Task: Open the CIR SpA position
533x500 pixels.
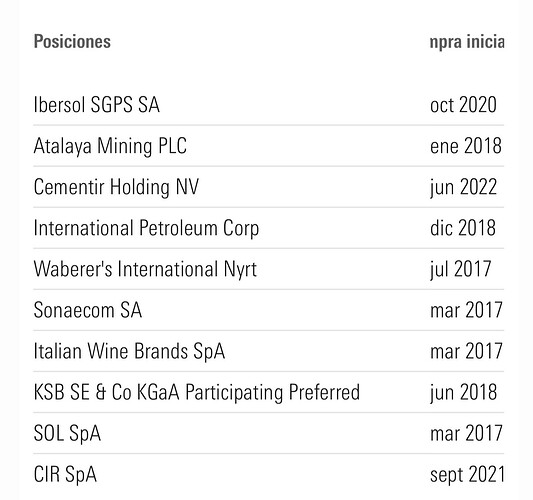Action: [65, 475]
